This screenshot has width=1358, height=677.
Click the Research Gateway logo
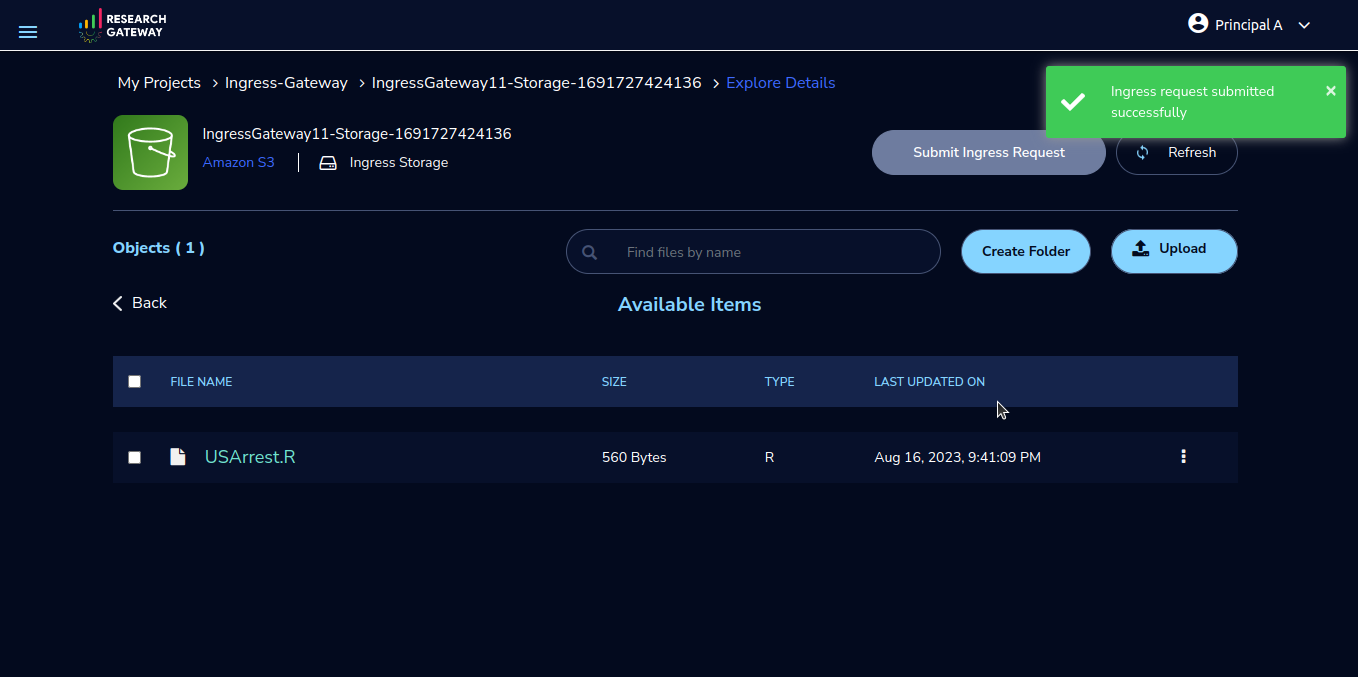pos(123,25)
